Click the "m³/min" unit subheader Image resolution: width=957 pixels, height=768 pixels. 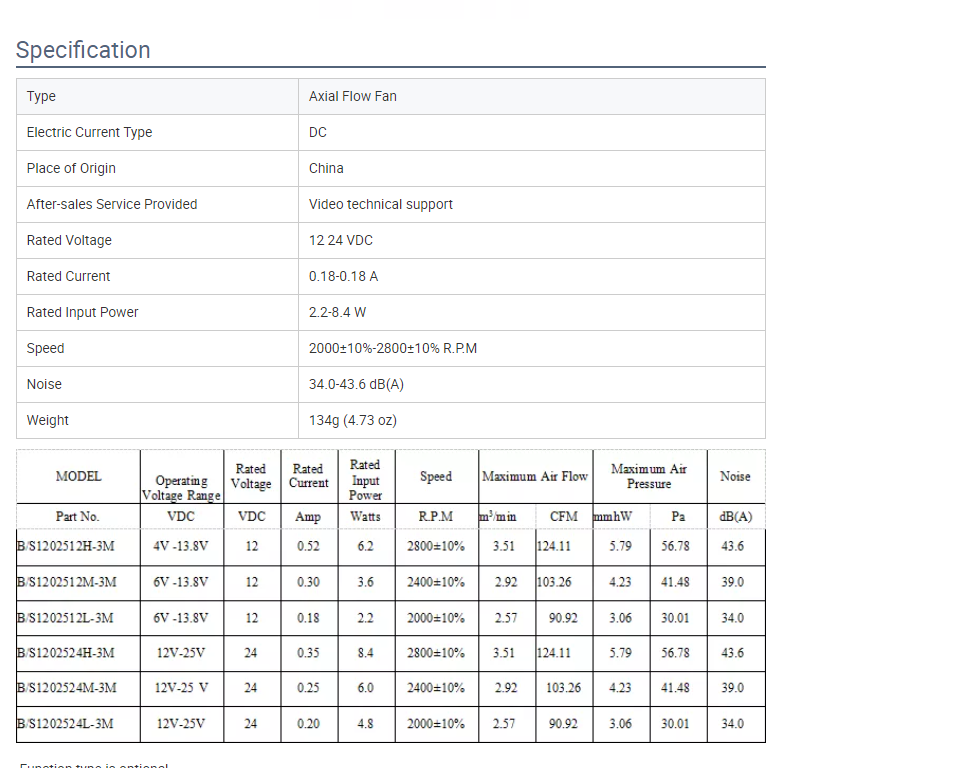coord(498,516)
